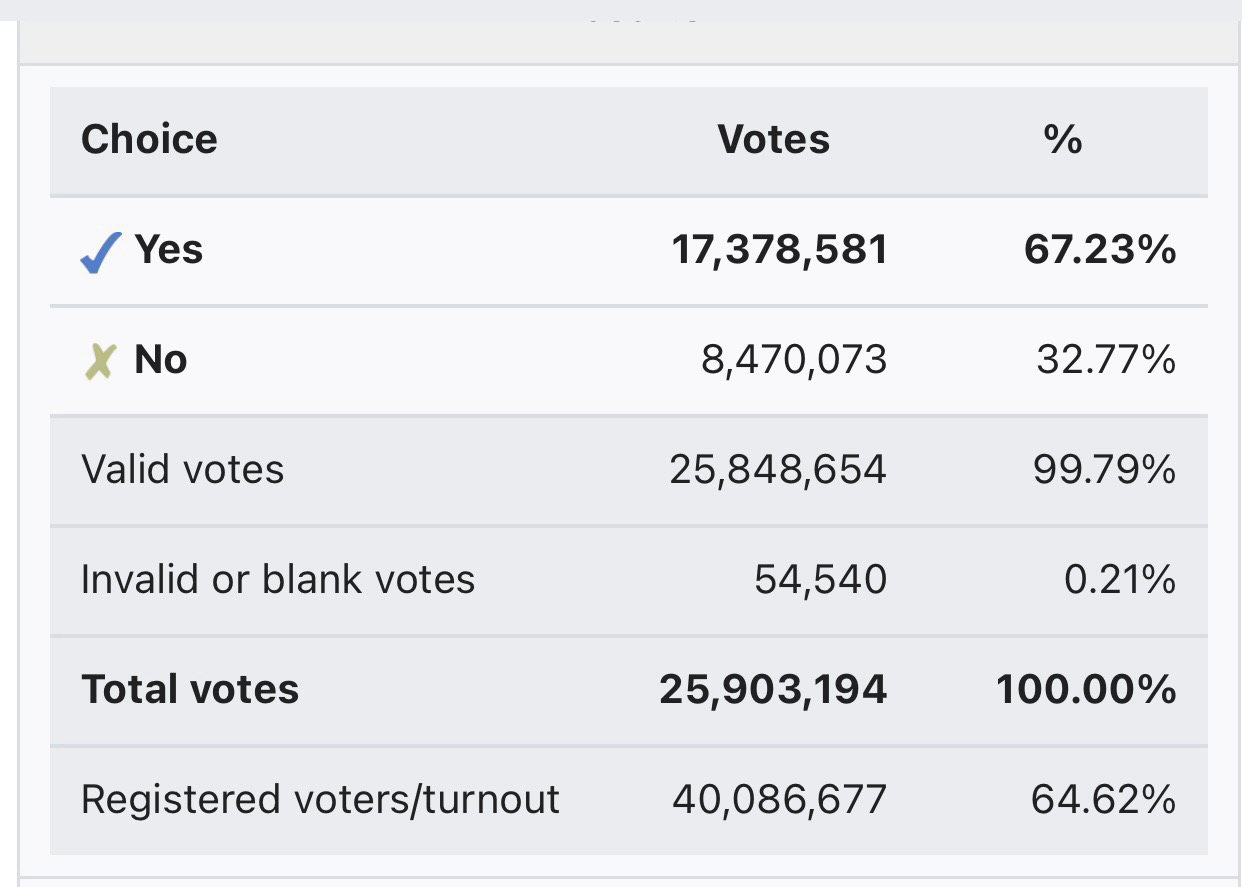The image size is (1242, 887).
Task: Select the total votes figure 25,903,194
Action: click(x=773, y=690)
